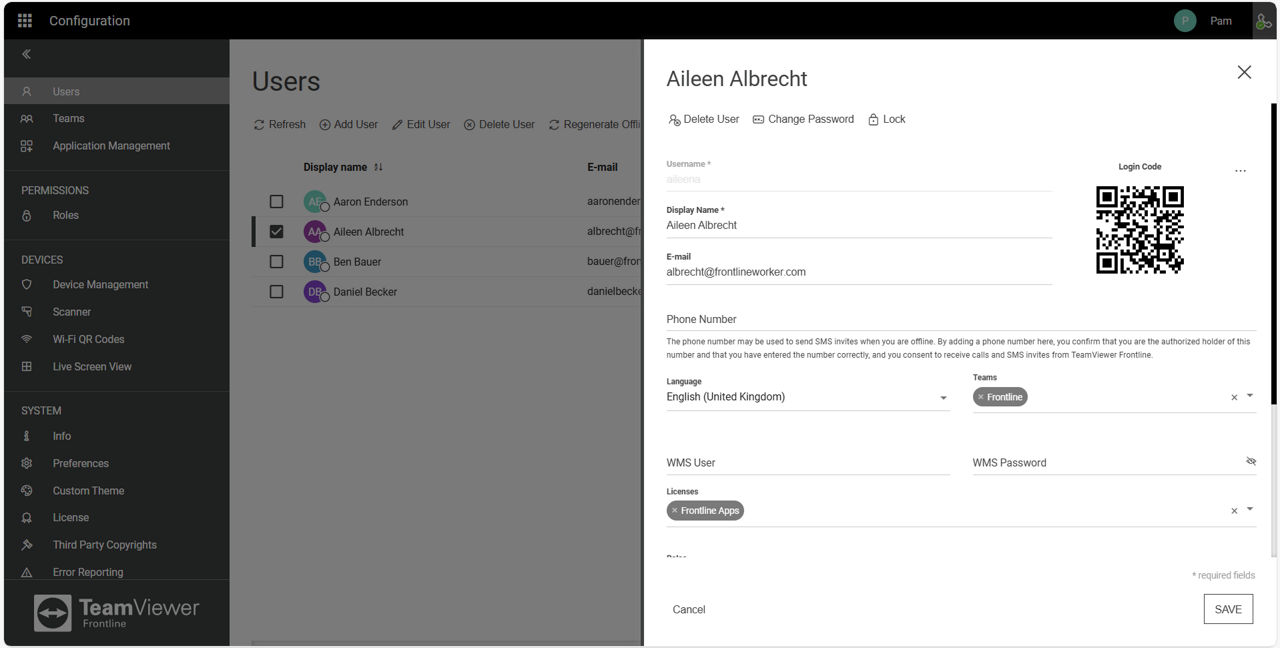Check the Aaron Enderson checkbox
The width and height of the screenshot is (1280, 648).
click(277, 202)
